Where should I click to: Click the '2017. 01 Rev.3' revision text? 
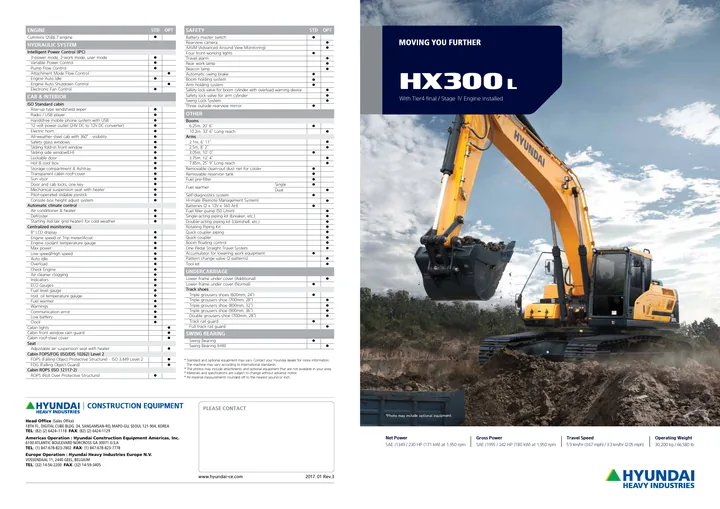[x=320, y=477]
